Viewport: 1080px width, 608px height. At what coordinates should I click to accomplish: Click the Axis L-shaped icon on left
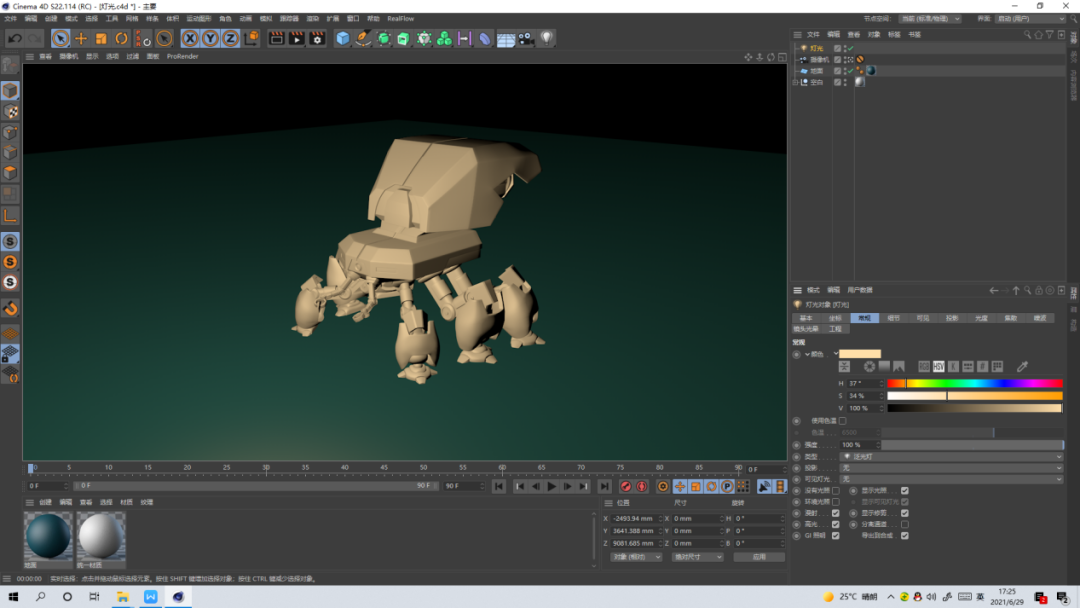tap(10, 216)
